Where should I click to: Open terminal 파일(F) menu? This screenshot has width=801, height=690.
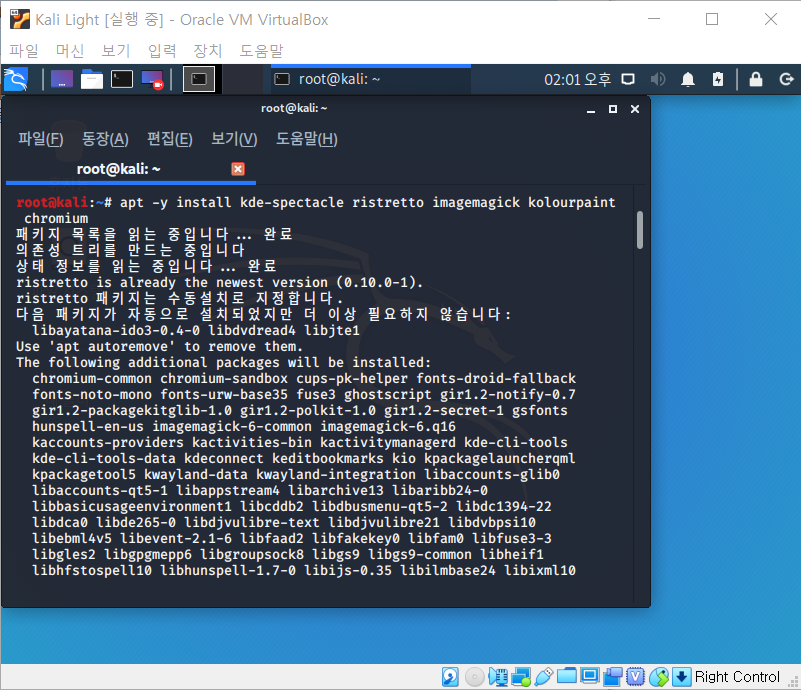41,139
